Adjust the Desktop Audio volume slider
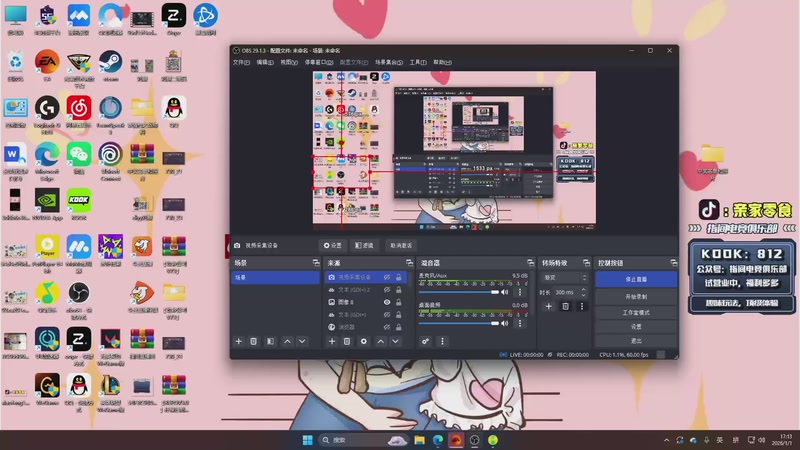 [458, 323]
